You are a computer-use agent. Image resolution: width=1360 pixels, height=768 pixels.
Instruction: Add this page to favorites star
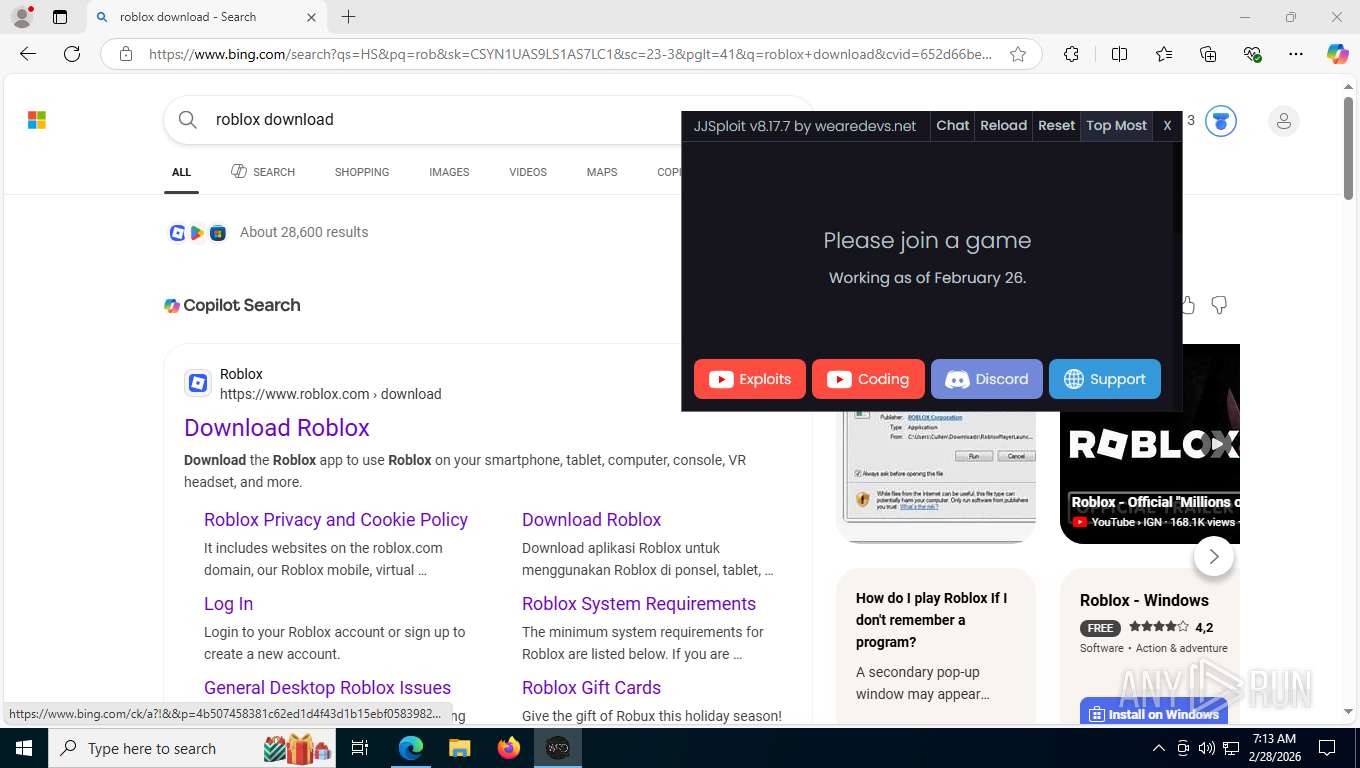pyautogui.click(x=1018, y=54)
